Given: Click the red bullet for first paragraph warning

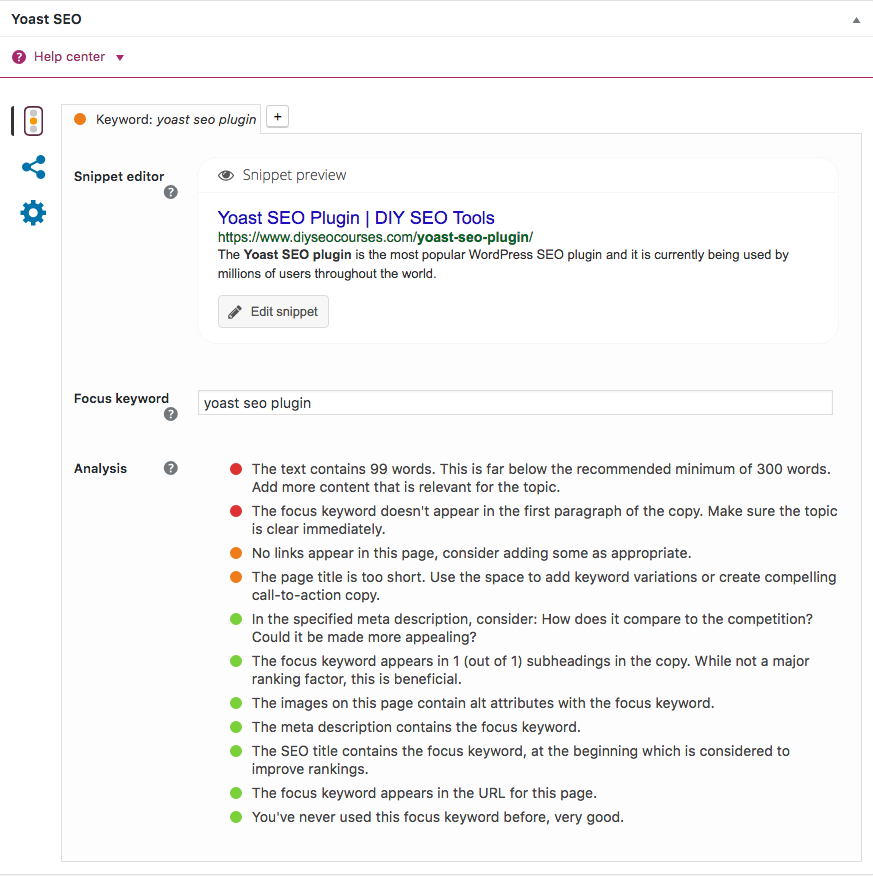Looking at the screenshot, I should (x=236, y=511).
